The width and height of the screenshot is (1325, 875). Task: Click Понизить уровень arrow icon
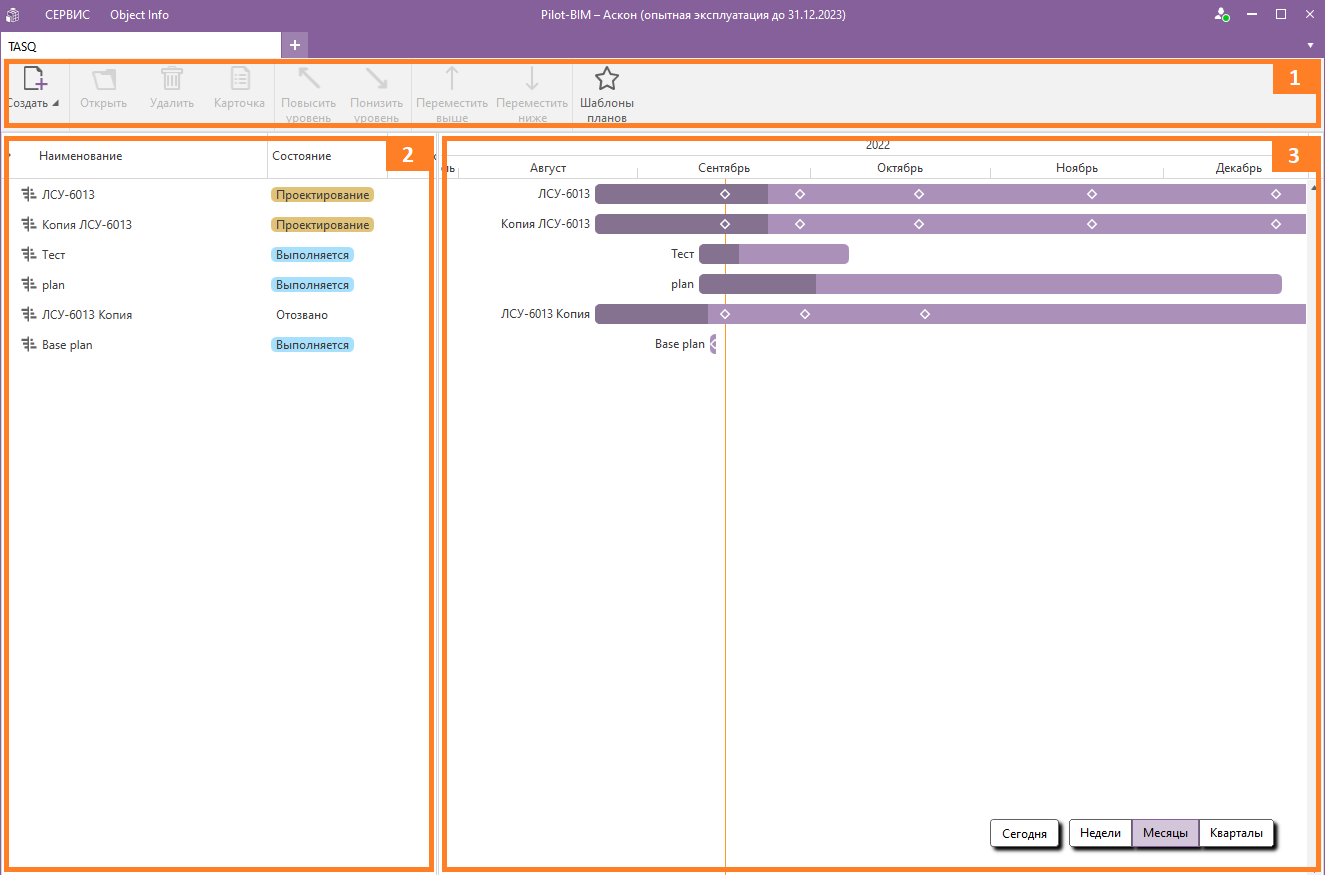click(x=376, y=80)
